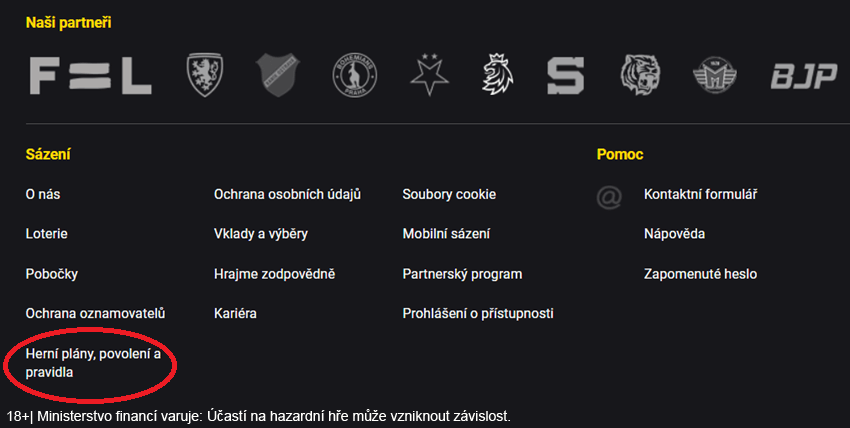This screenshot has width=850, height=428.
Task: Open 'Vklady a výběry' page
Action: pos(260,234)
